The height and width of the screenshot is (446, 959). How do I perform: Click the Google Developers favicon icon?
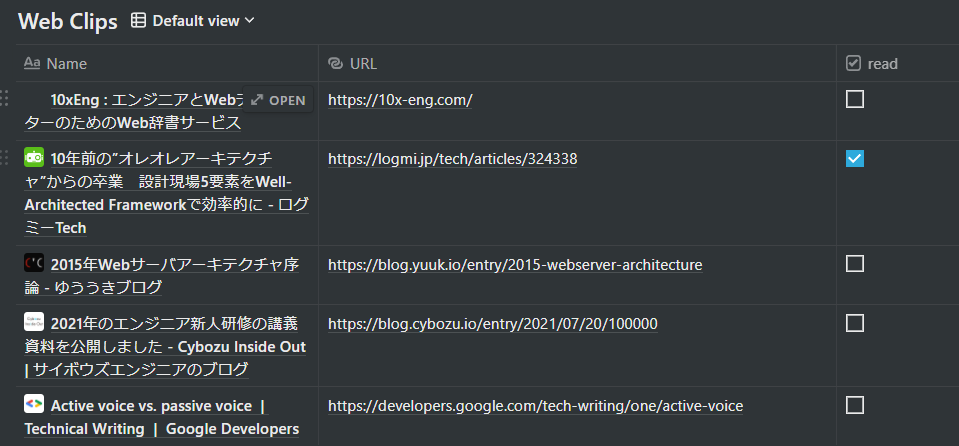click(34, 404)
